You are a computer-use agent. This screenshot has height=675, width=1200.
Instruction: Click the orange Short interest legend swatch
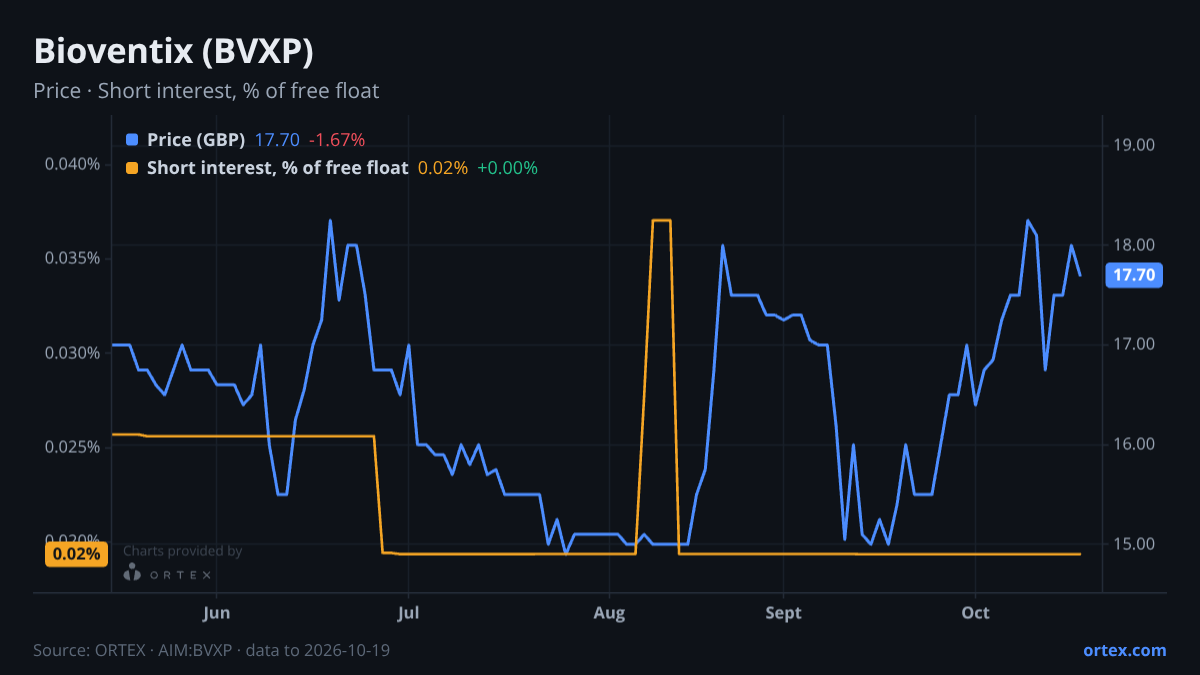131,168
